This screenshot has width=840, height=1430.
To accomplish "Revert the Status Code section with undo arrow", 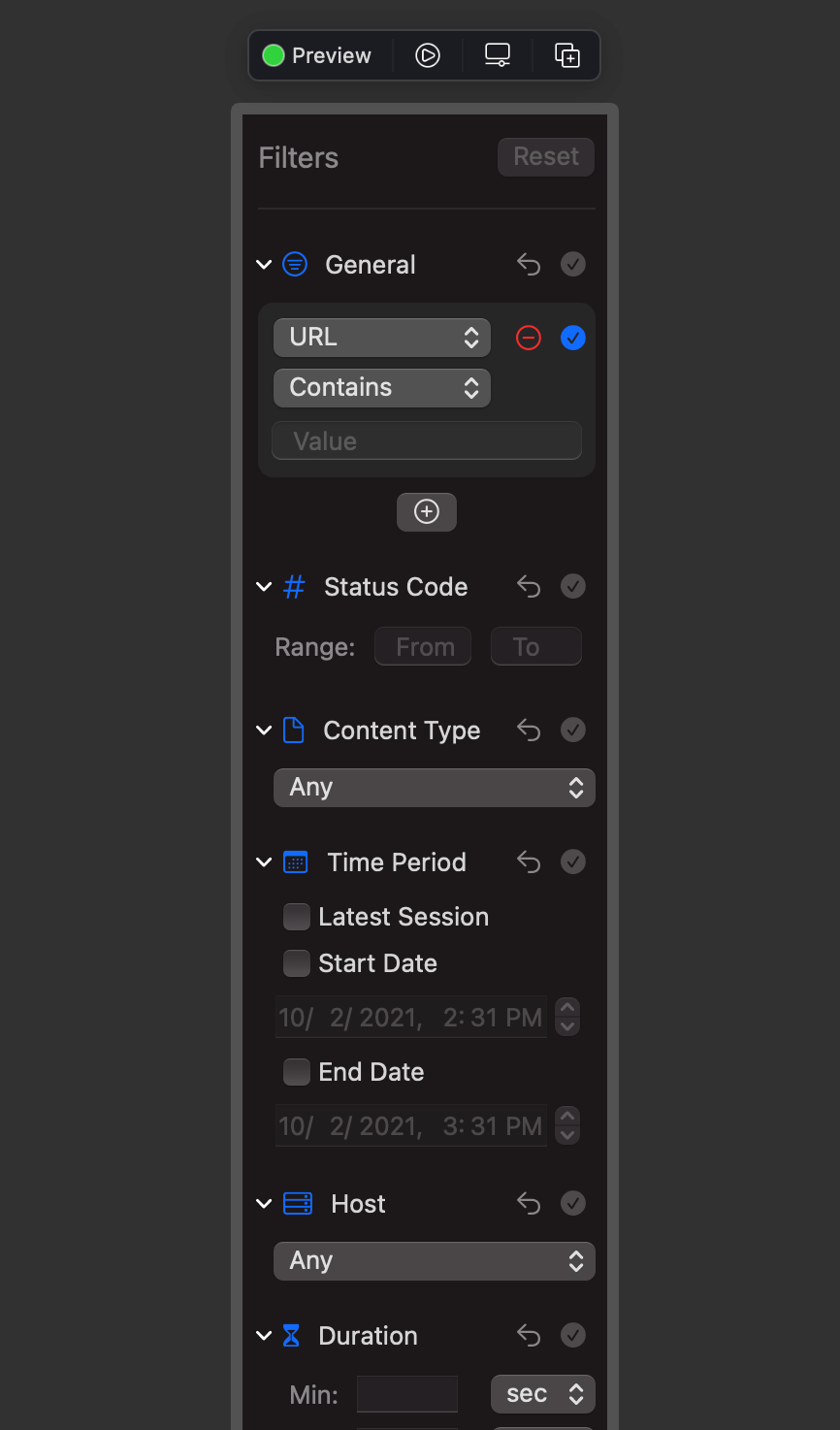I will click(529, 587).
